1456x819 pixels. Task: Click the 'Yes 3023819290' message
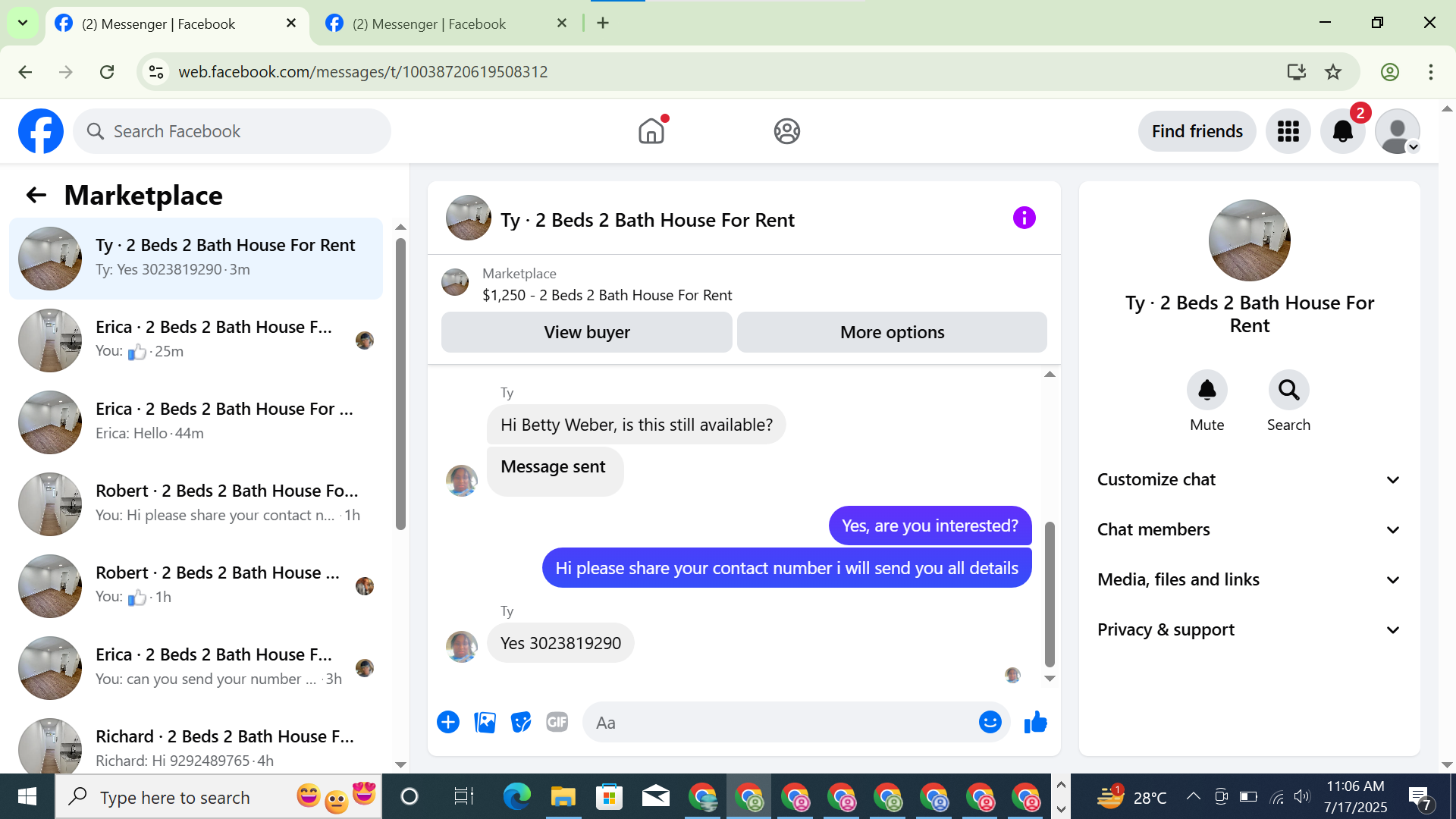560,643
